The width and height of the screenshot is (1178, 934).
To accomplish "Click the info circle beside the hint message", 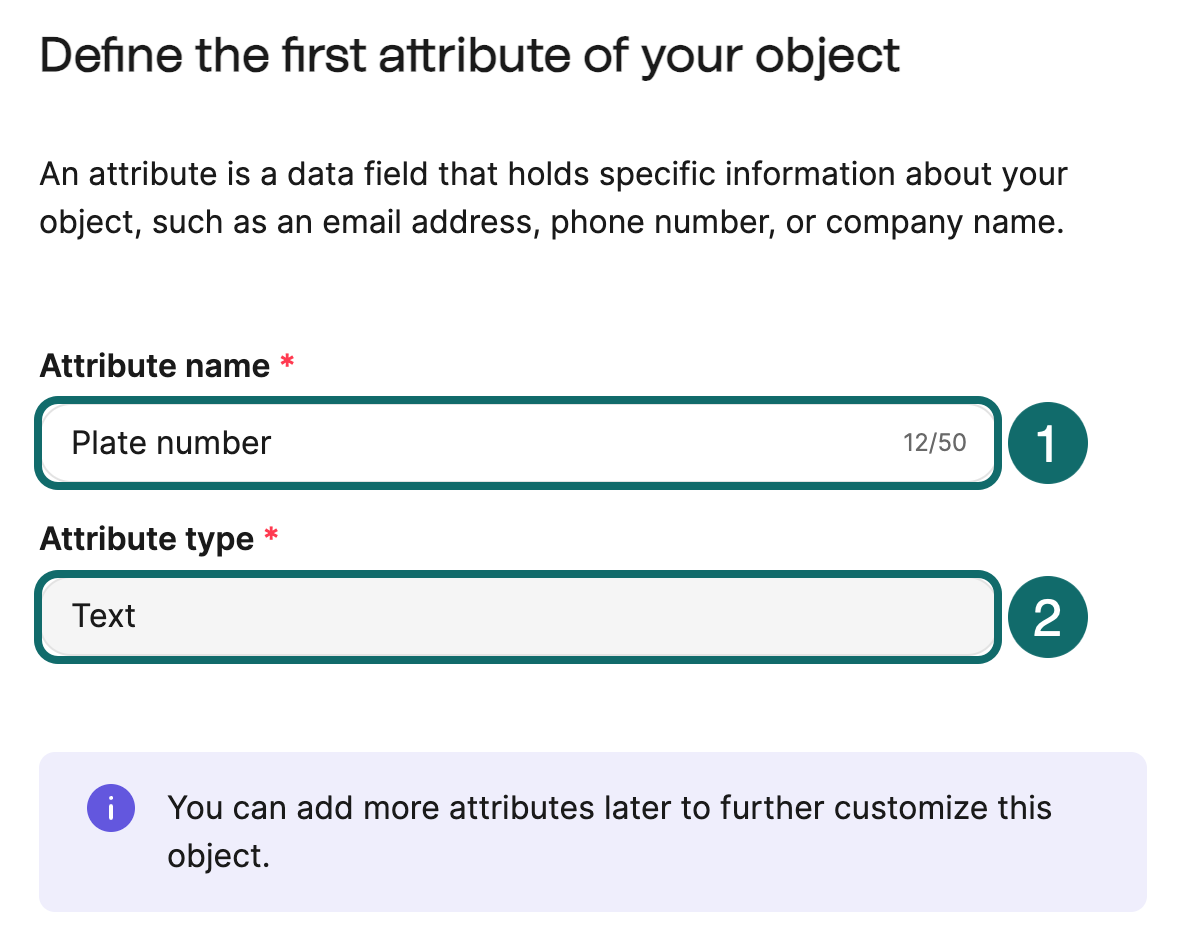I will point(111,808).
